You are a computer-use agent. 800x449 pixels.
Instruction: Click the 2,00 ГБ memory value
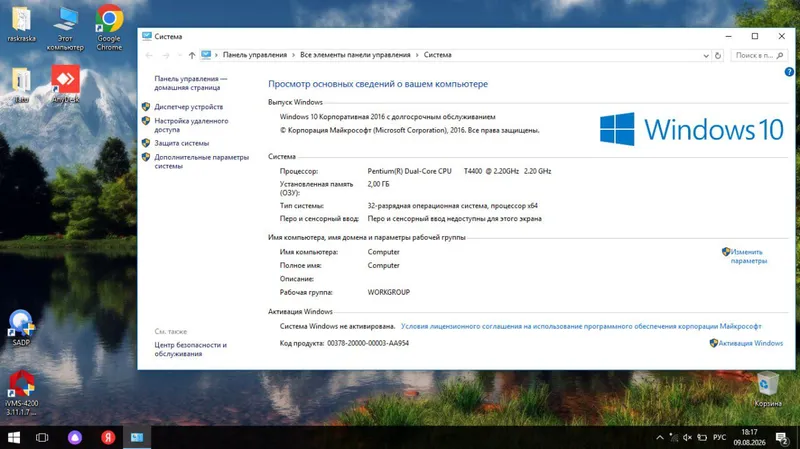point(378,184)
